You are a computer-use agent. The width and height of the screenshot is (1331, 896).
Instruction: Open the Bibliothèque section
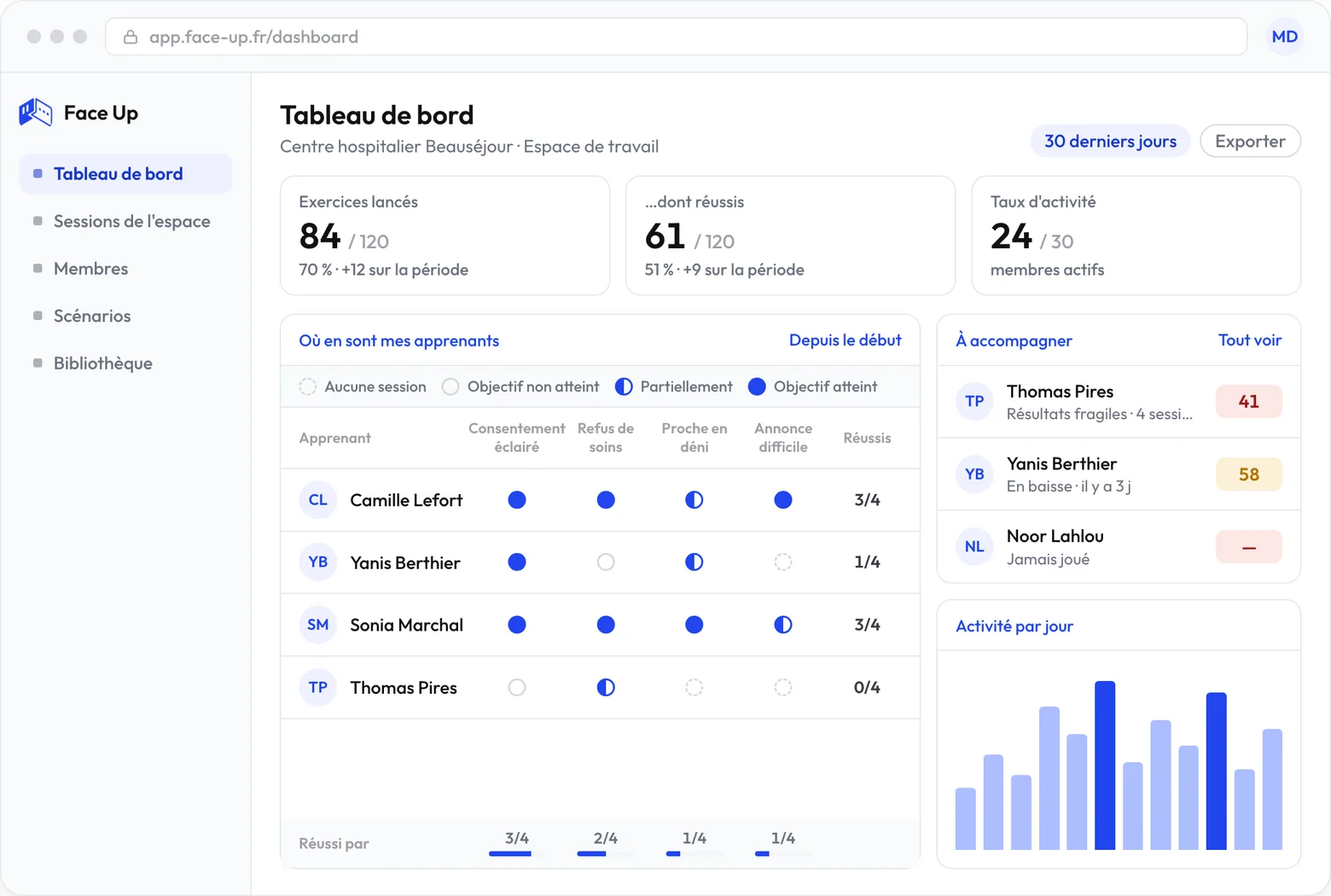coord(125,364)
